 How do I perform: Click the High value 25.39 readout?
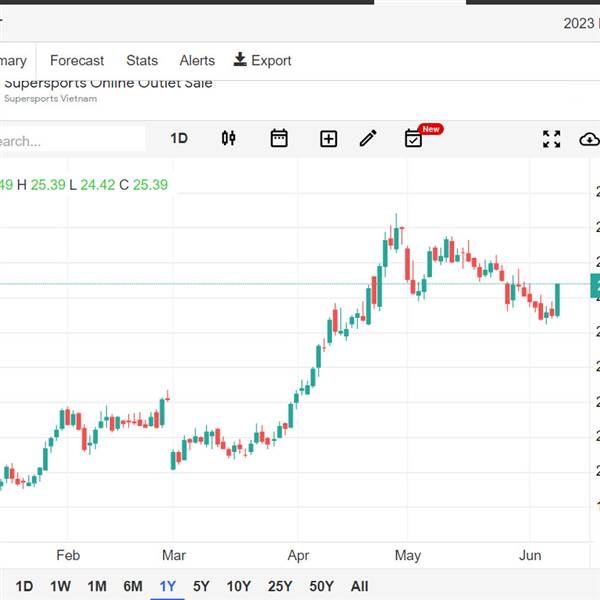click(x=48, y=185)
